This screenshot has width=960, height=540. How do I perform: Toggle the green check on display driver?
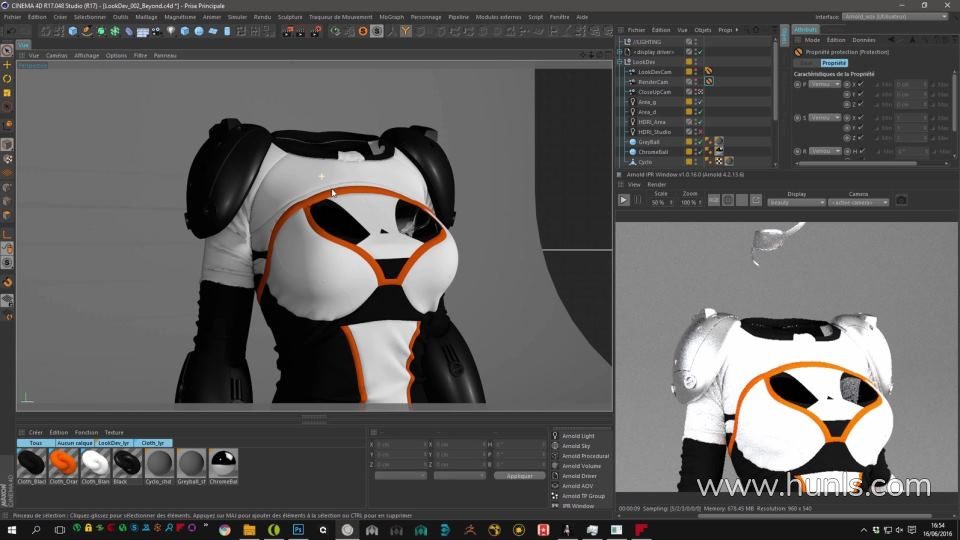pyautogui.click(x=700, y=52)
